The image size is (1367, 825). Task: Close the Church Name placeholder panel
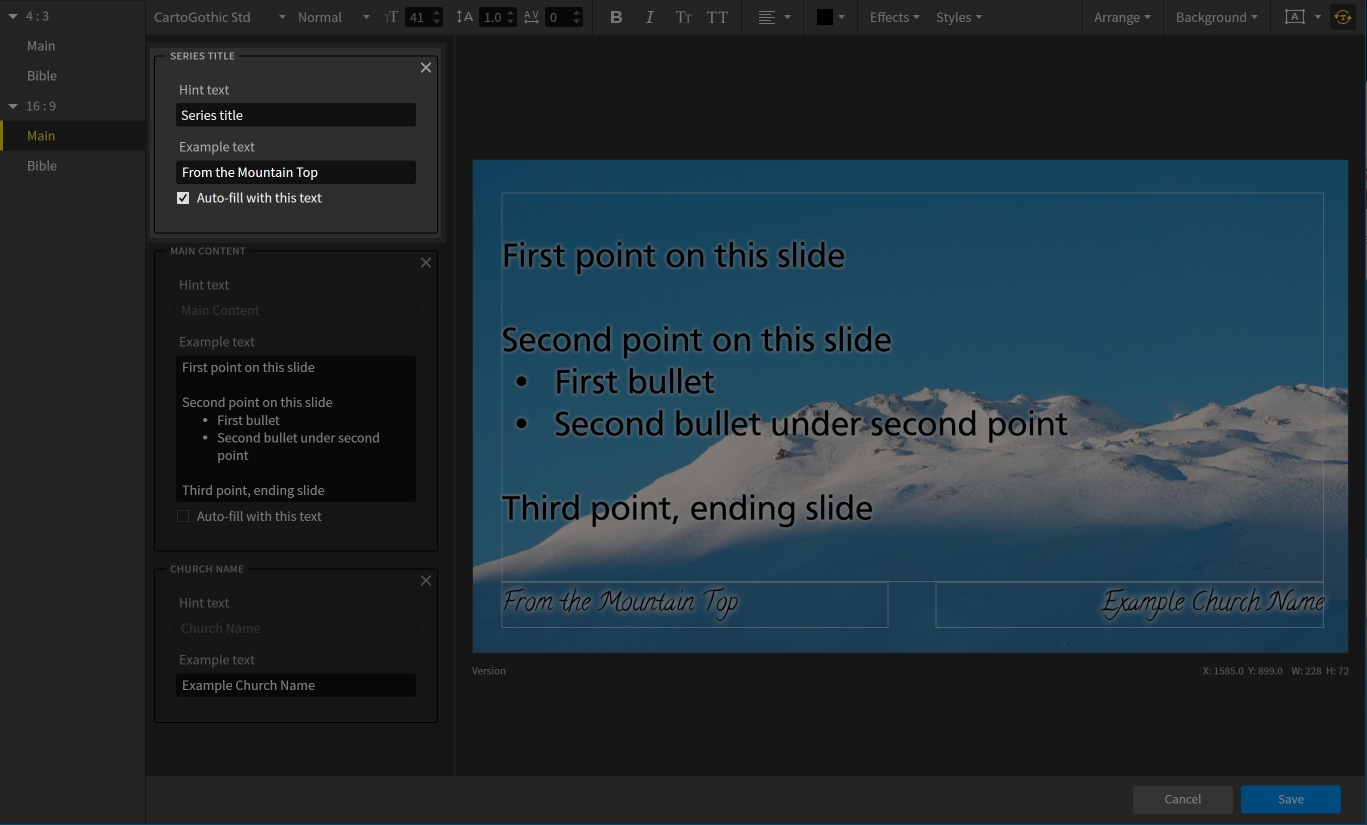point(425,580)
